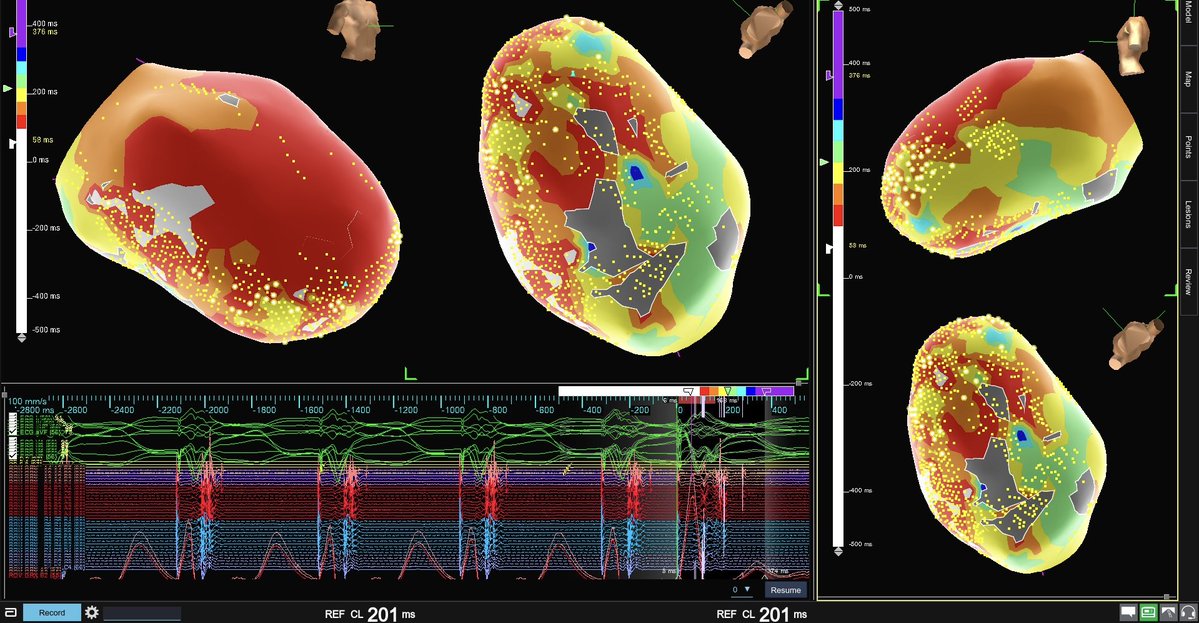Click the -2000 tick on waveform time ruler

pos(218,410)
